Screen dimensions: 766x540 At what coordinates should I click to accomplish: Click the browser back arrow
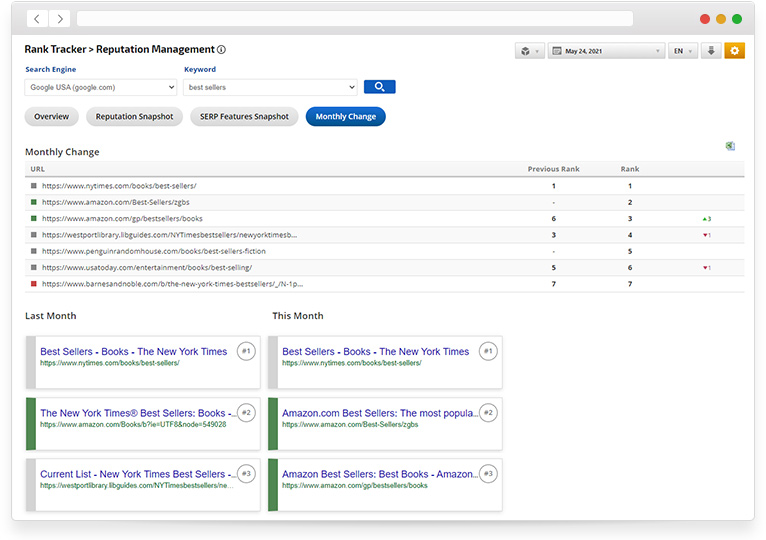37,19
